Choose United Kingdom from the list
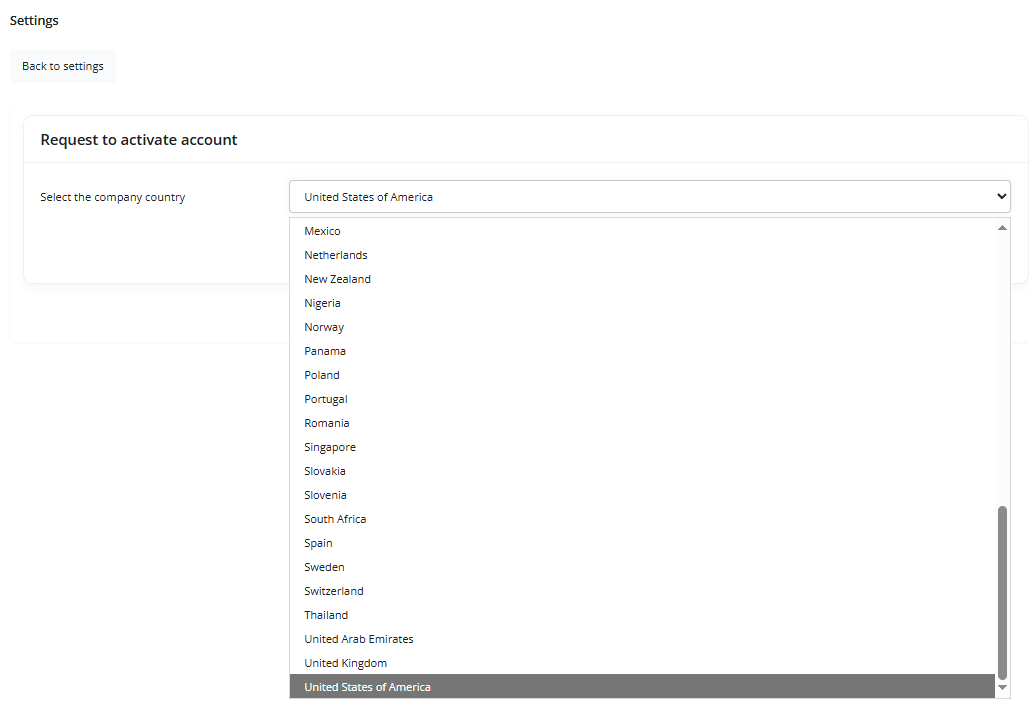1029x712 pixels. click(x=345, y=663)
